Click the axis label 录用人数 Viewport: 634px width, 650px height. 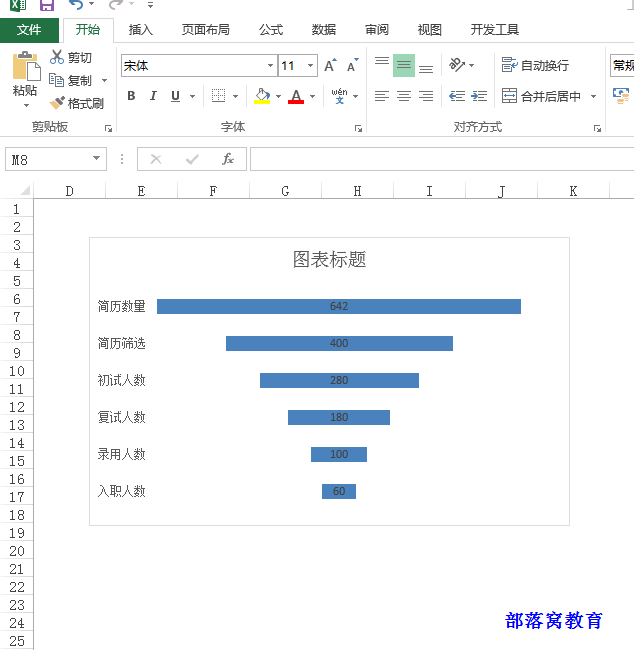[x=121, y=454]
